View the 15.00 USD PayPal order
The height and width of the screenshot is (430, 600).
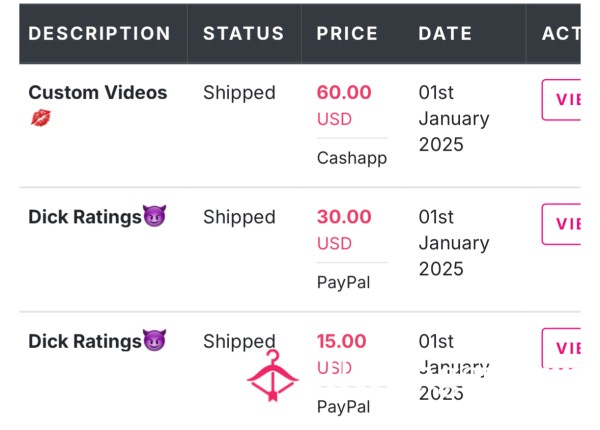click(x=561, y=348)
